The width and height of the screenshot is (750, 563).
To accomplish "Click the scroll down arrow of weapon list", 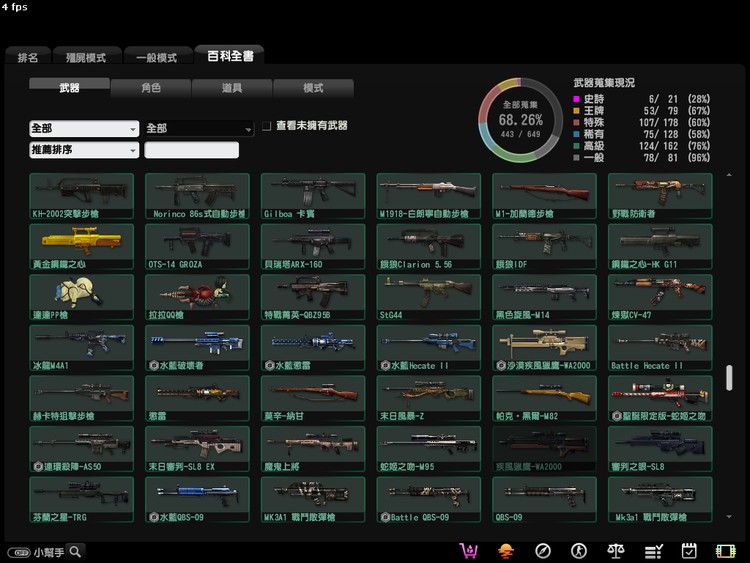I will point(729,517).
